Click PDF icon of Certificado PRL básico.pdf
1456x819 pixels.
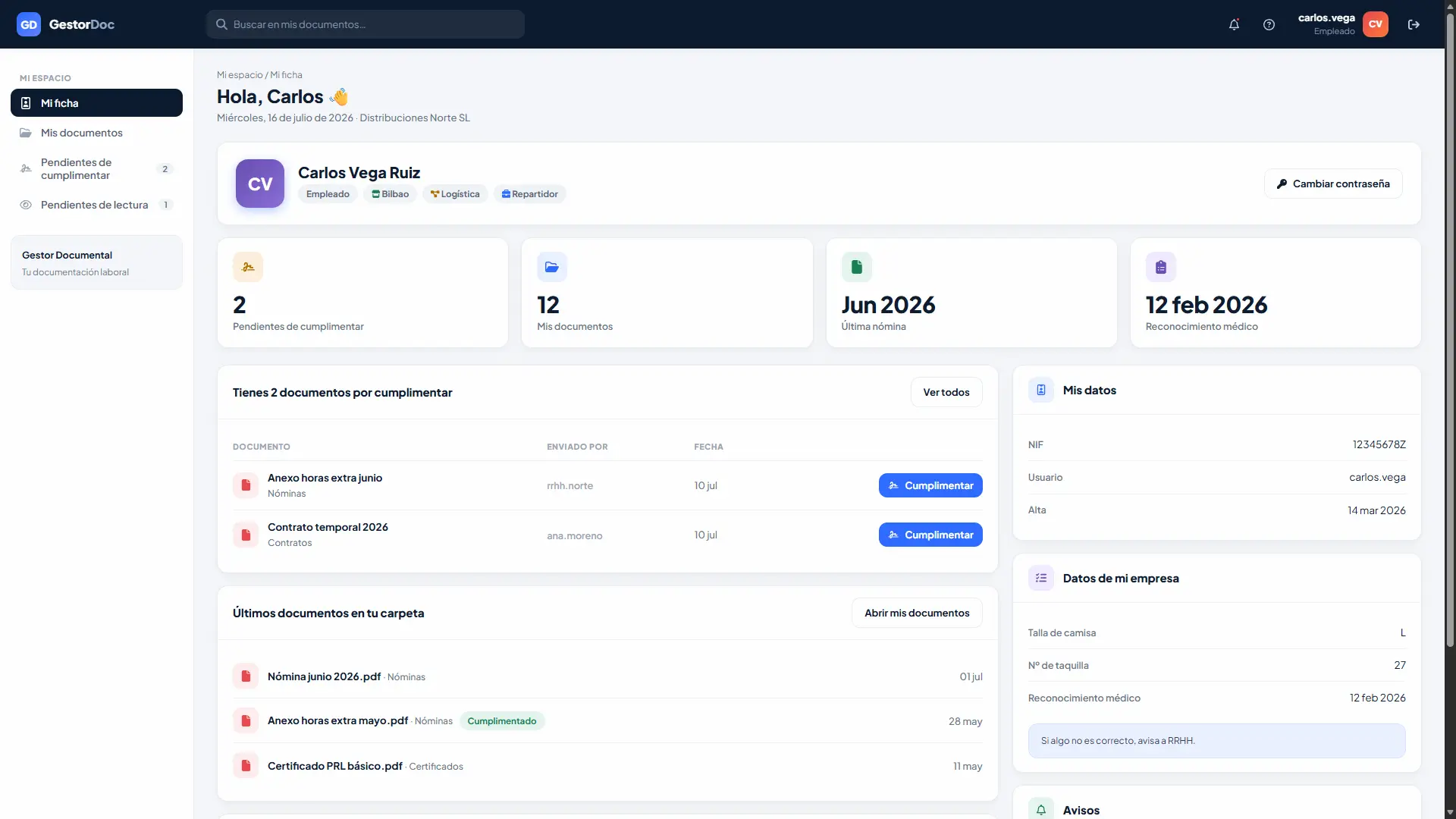pos(246,766)
